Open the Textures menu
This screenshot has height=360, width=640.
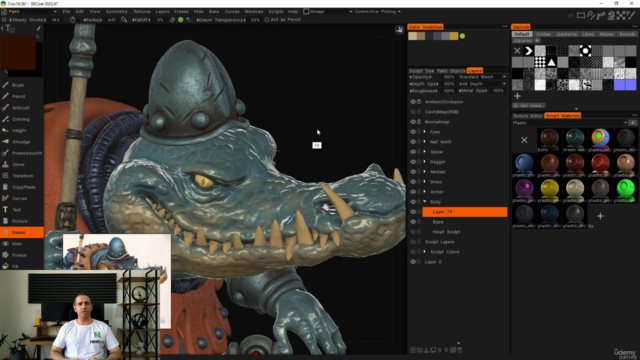142,11
